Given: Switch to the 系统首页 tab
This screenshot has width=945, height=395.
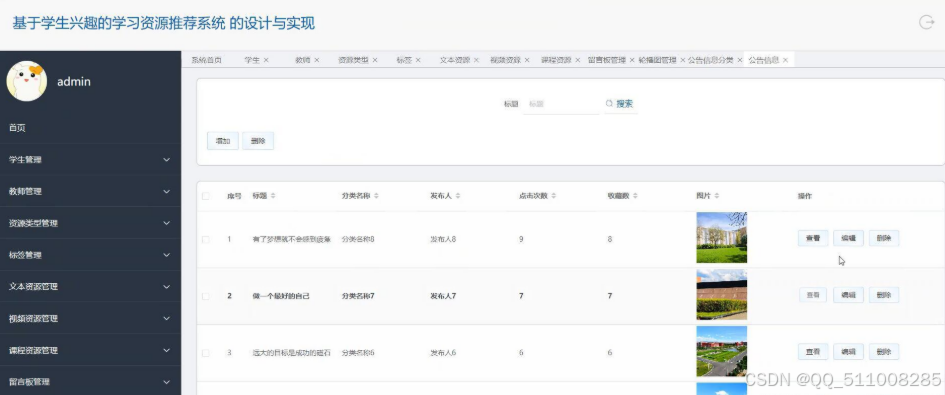Looking at the screenshot, I should [207, 60].
